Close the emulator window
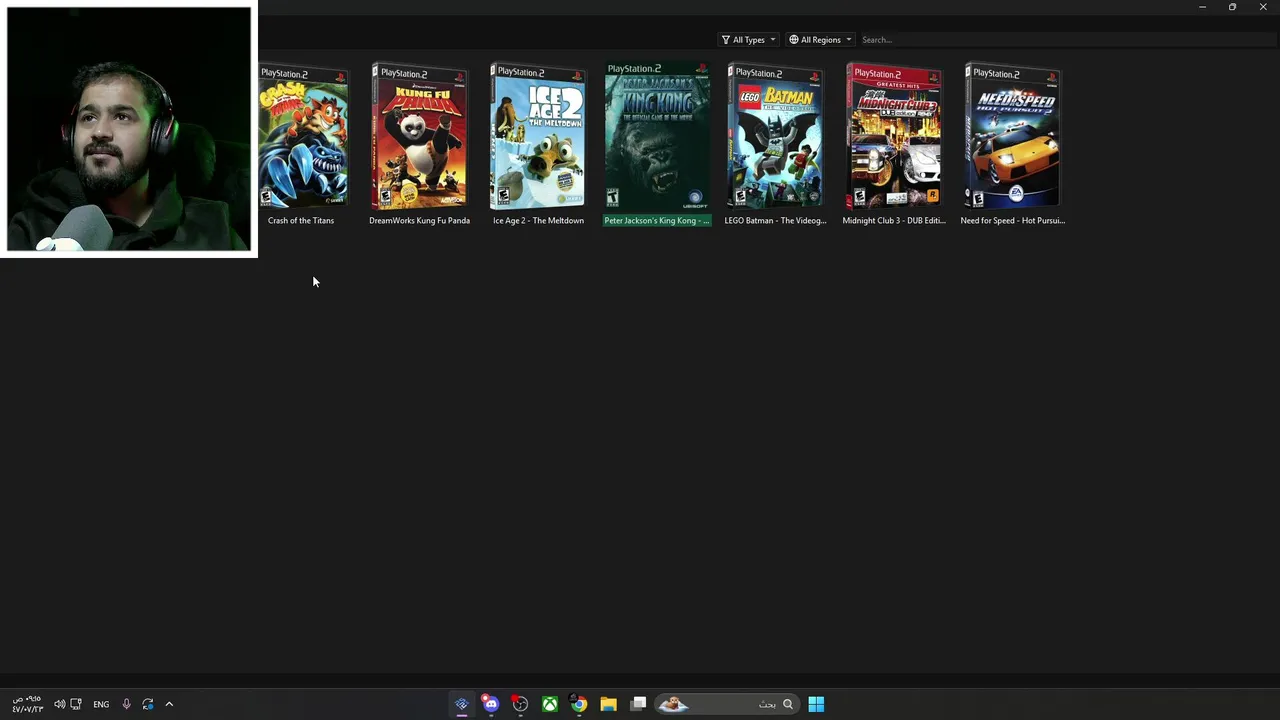Viewport: 1280px width, 720px height. point(1263,7)
